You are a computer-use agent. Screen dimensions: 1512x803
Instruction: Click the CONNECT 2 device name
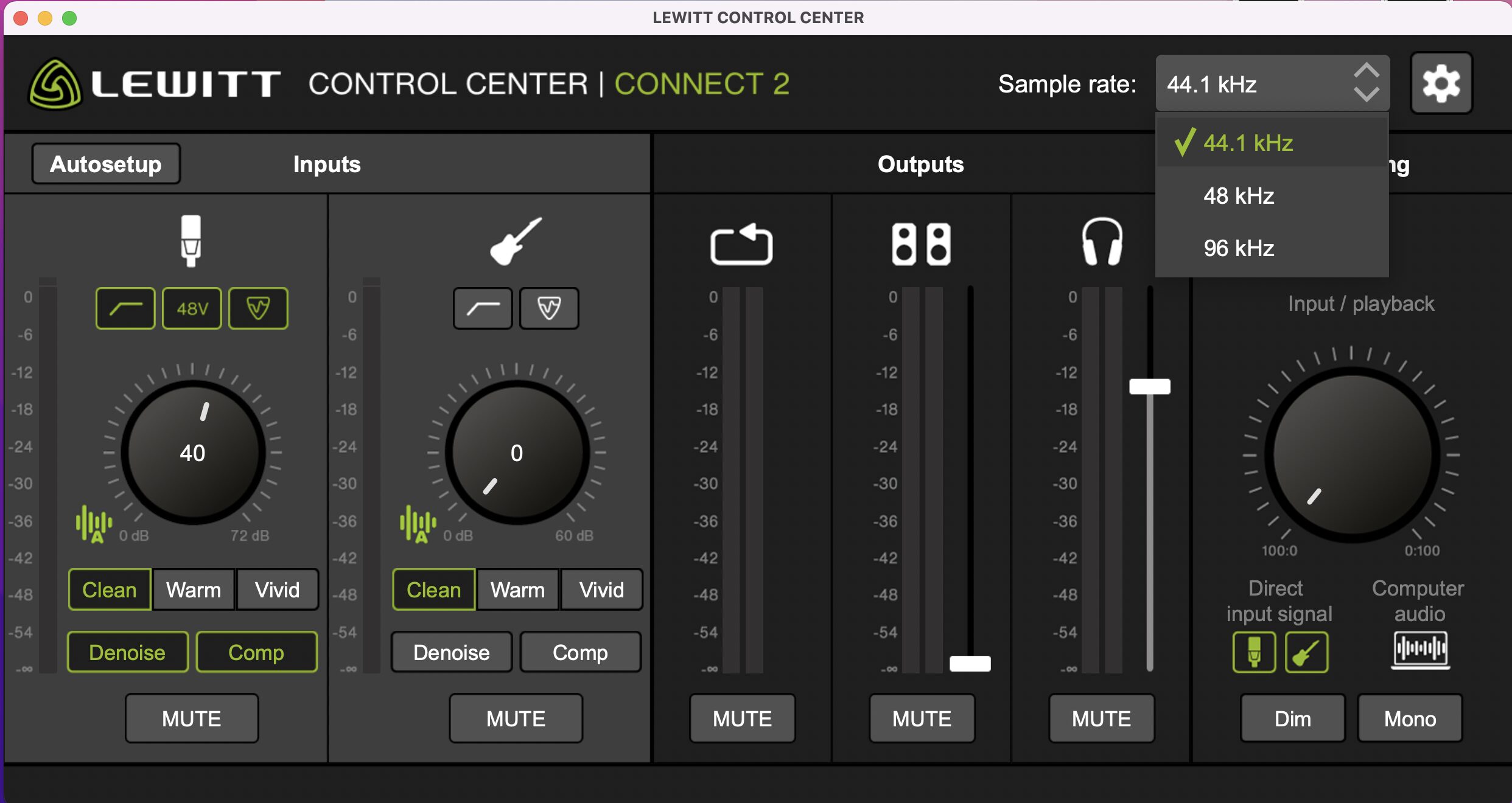coord(701,84)
